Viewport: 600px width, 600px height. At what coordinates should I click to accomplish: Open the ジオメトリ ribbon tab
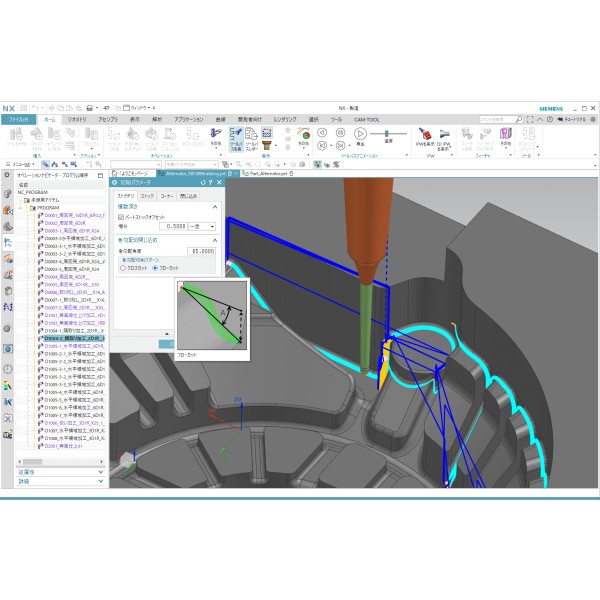point(77,120)
